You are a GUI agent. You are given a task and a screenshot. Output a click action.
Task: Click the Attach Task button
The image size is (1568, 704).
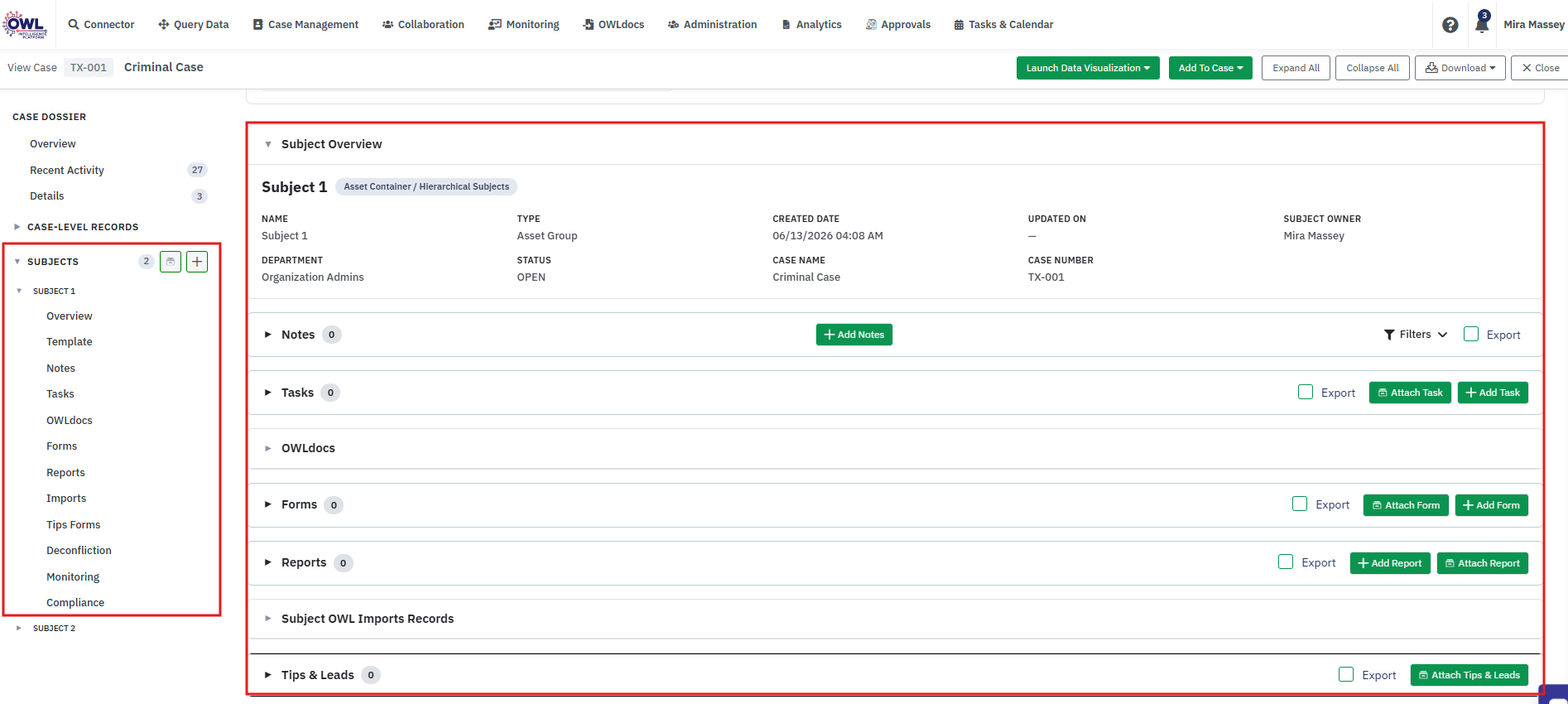tap(1410, 393)
